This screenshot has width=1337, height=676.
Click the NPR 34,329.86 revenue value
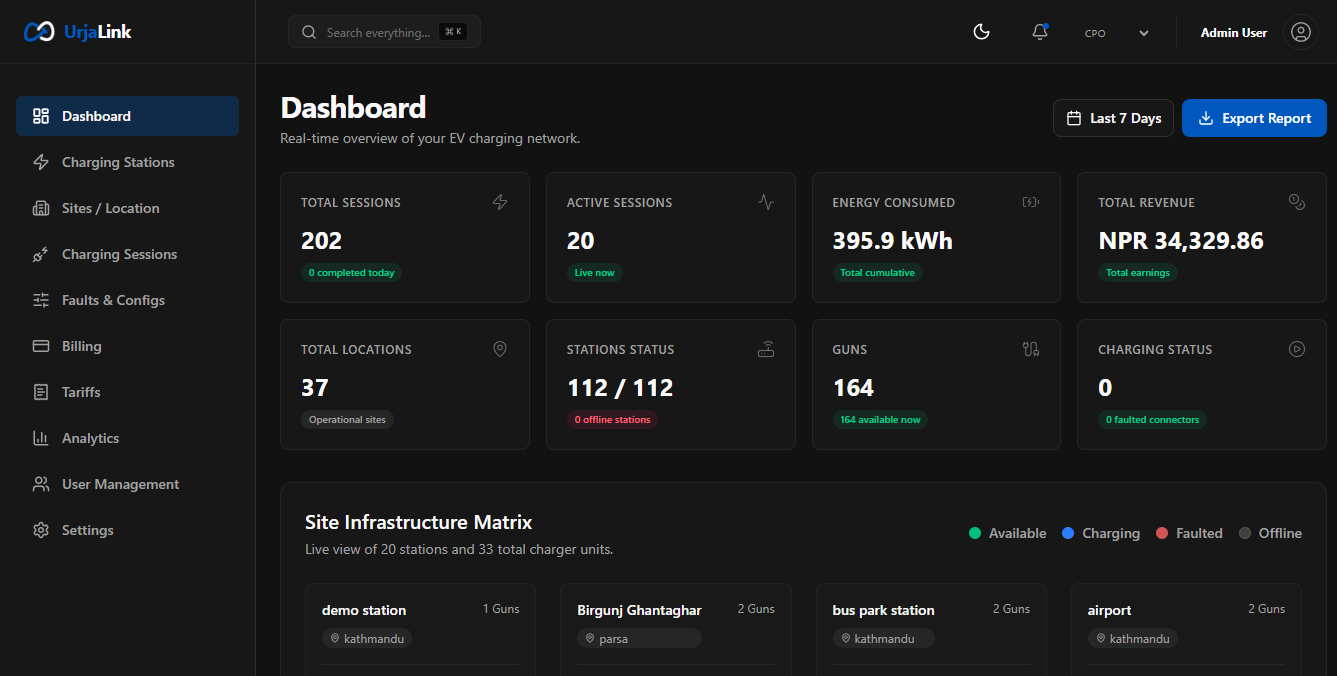click(x=1181, y=241)
